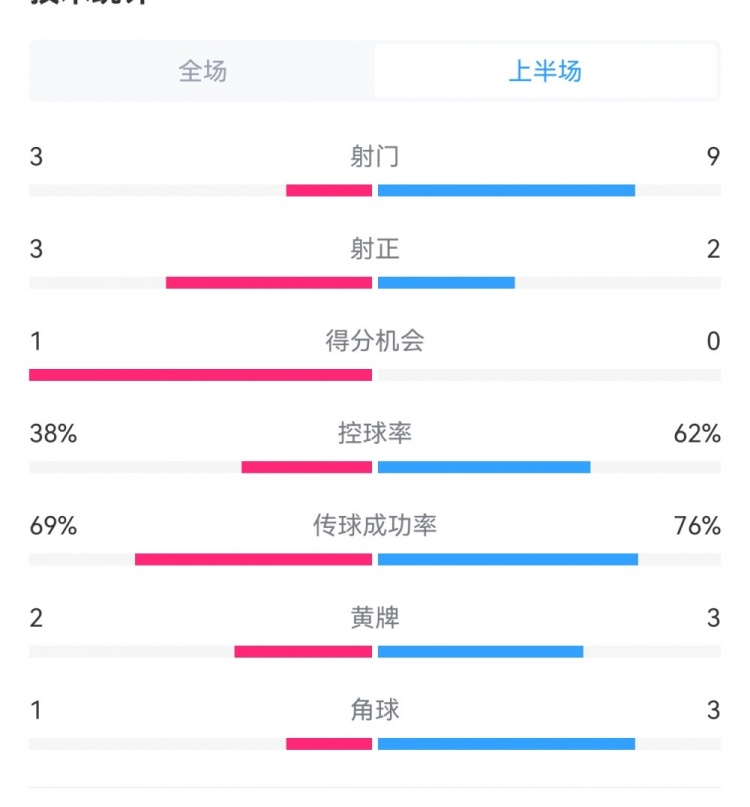Click the 射正 stat label

375,248
